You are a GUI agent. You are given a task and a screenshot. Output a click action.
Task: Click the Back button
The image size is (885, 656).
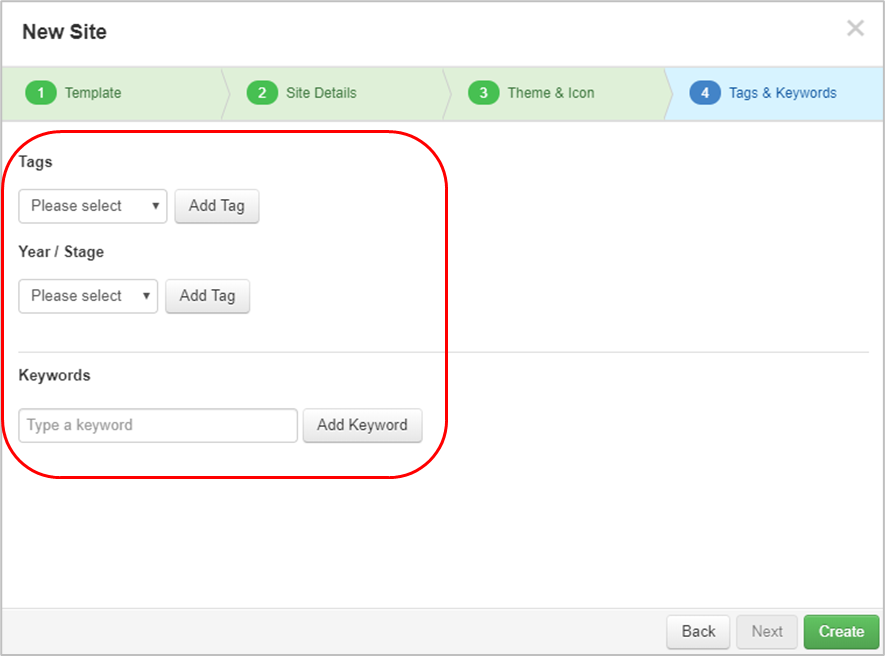tap(698, 631)
